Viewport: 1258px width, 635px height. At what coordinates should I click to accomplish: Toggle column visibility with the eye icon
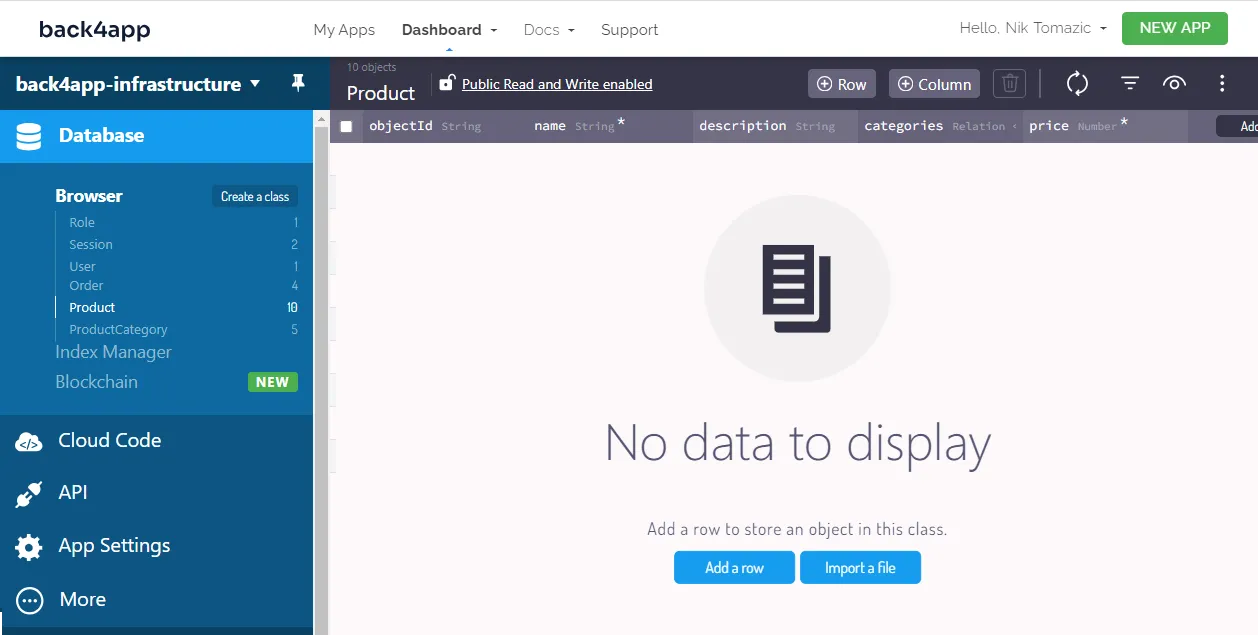click(x=1175, y=84)
